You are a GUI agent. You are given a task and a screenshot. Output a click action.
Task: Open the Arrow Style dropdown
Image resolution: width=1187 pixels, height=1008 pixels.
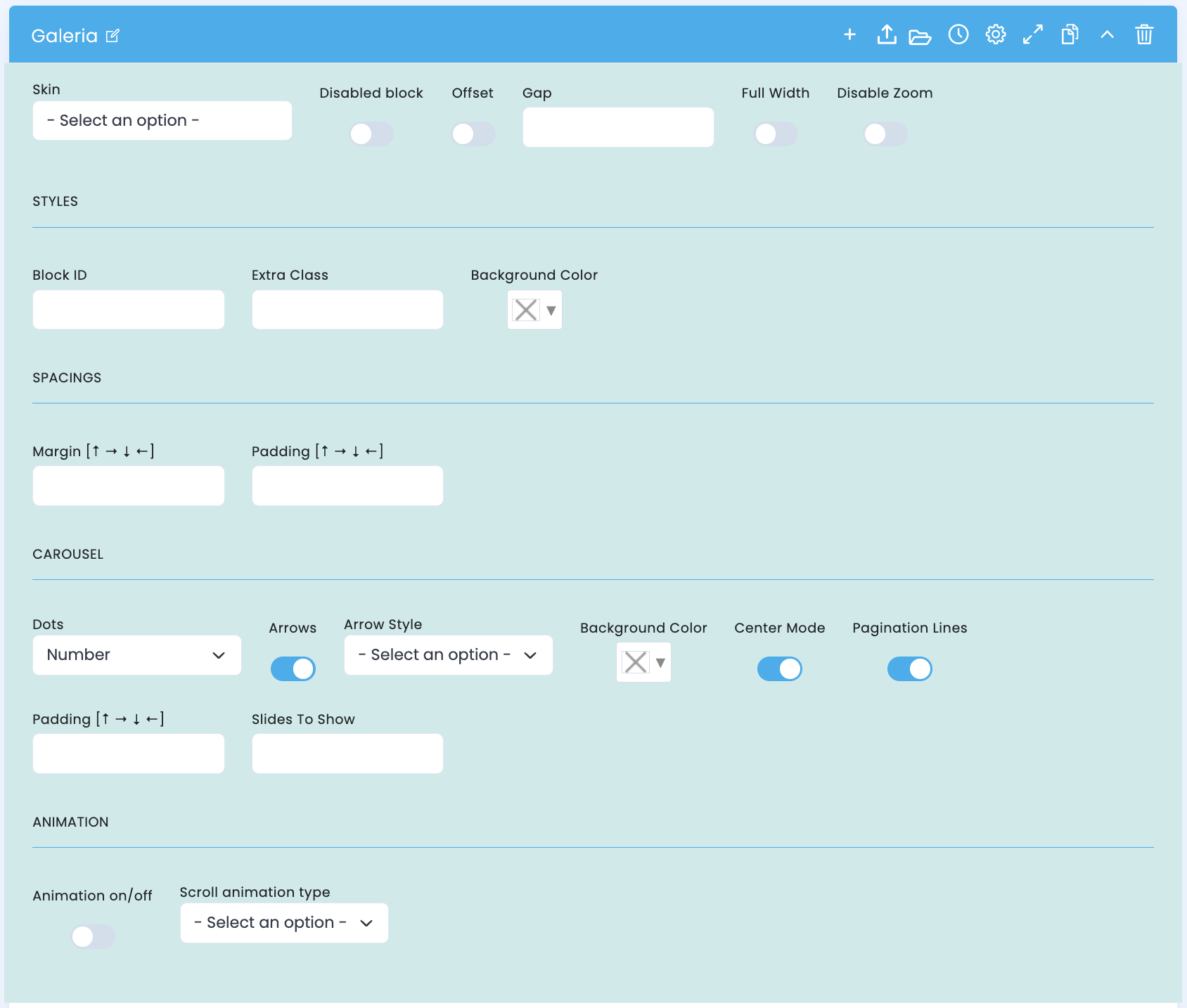[x=449, y=655]
